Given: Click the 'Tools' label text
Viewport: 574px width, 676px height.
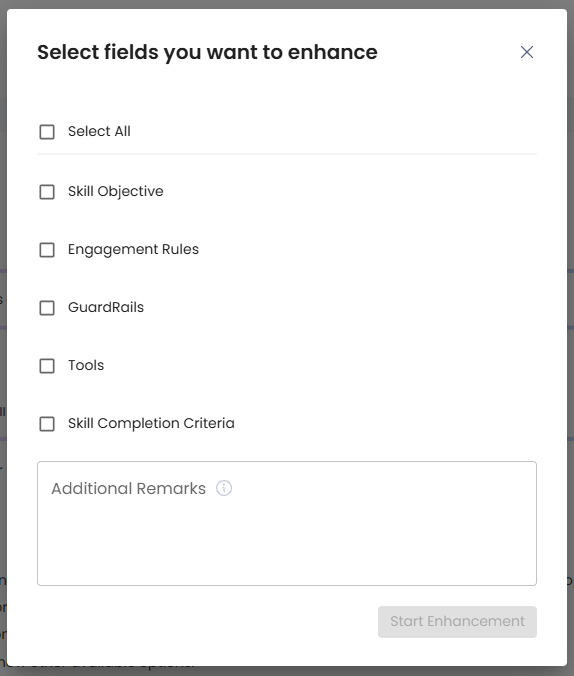Looking at the screenshot, I should (x=86, y=365).
